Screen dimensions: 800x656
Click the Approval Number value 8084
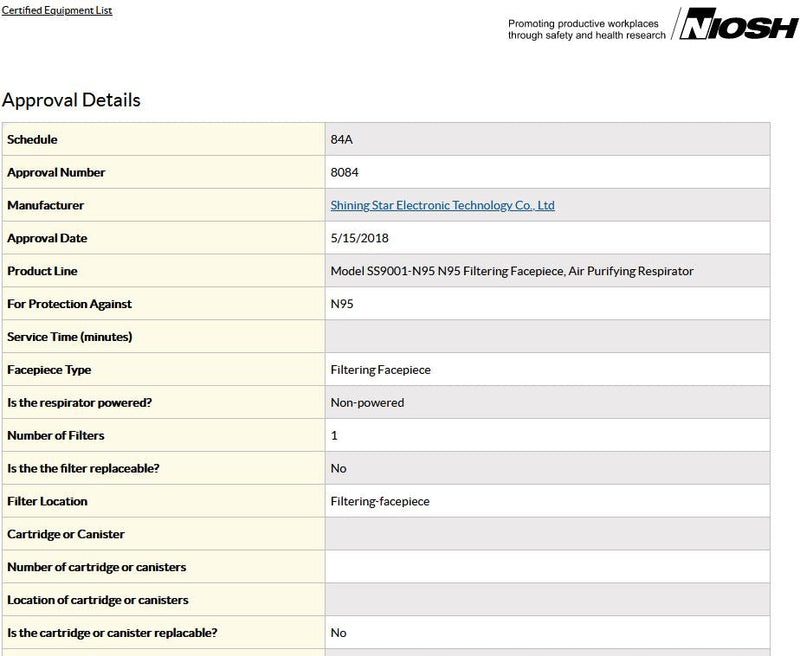click(344, 172)
